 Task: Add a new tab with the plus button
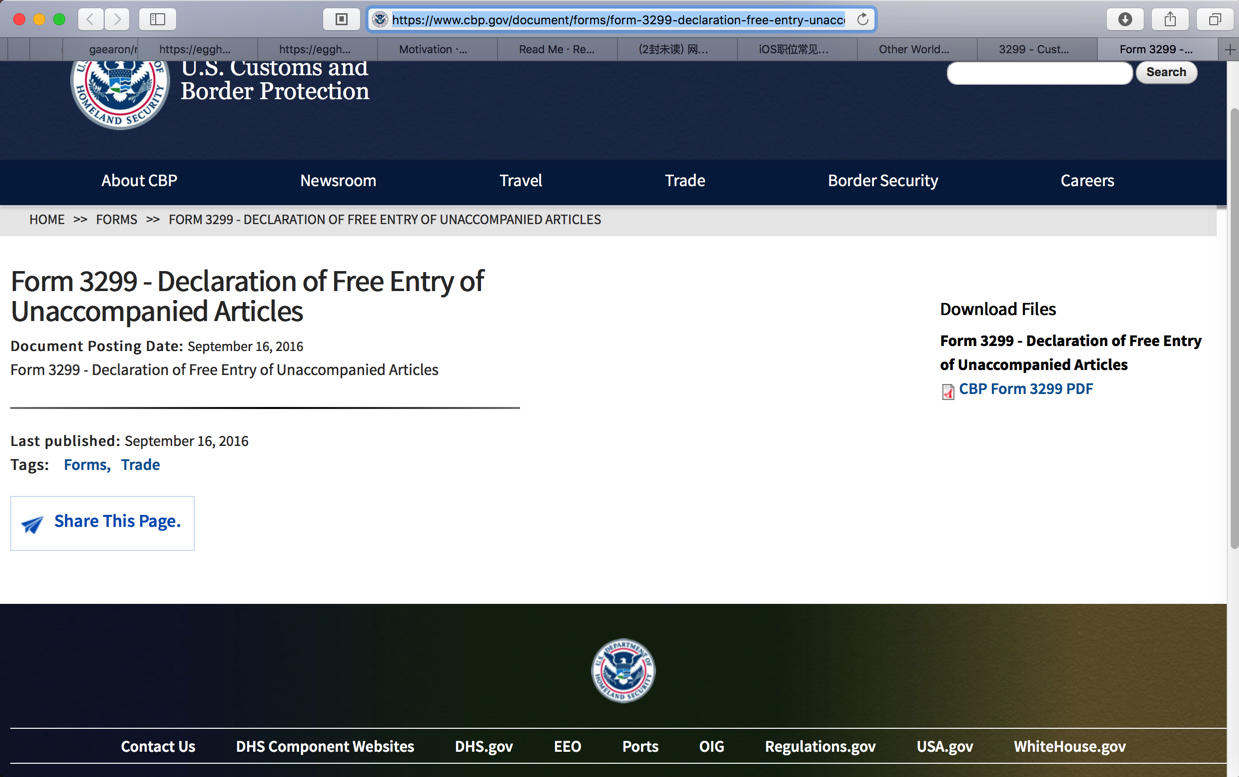1230,49
